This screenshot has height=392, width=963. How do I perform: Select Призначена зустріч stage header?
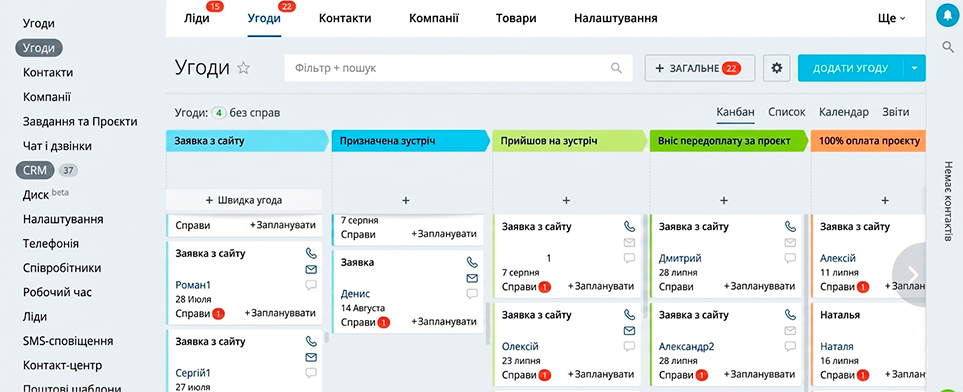click(x=410, y=141)
